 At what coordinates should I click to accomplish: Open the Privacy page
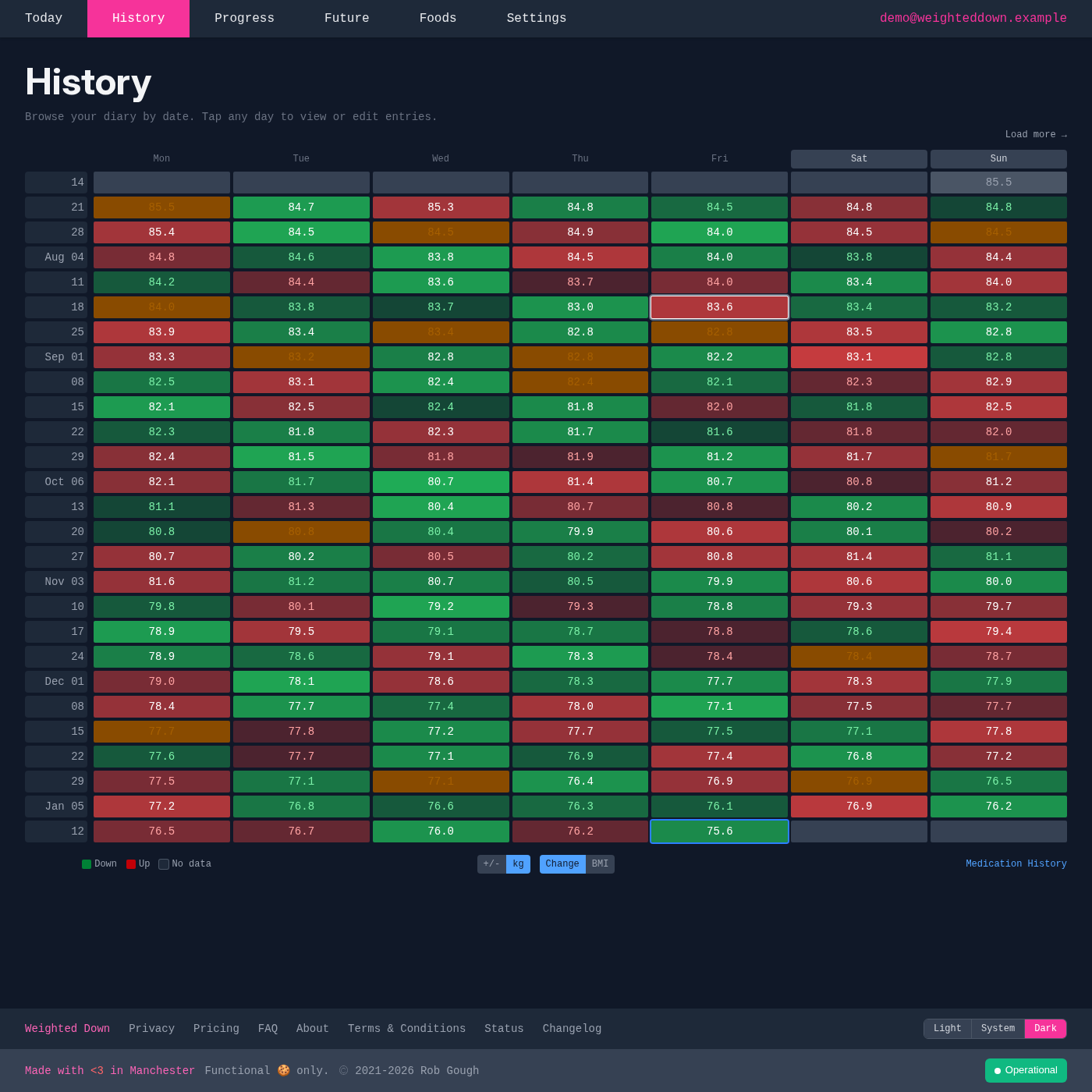click(151, 1028)
